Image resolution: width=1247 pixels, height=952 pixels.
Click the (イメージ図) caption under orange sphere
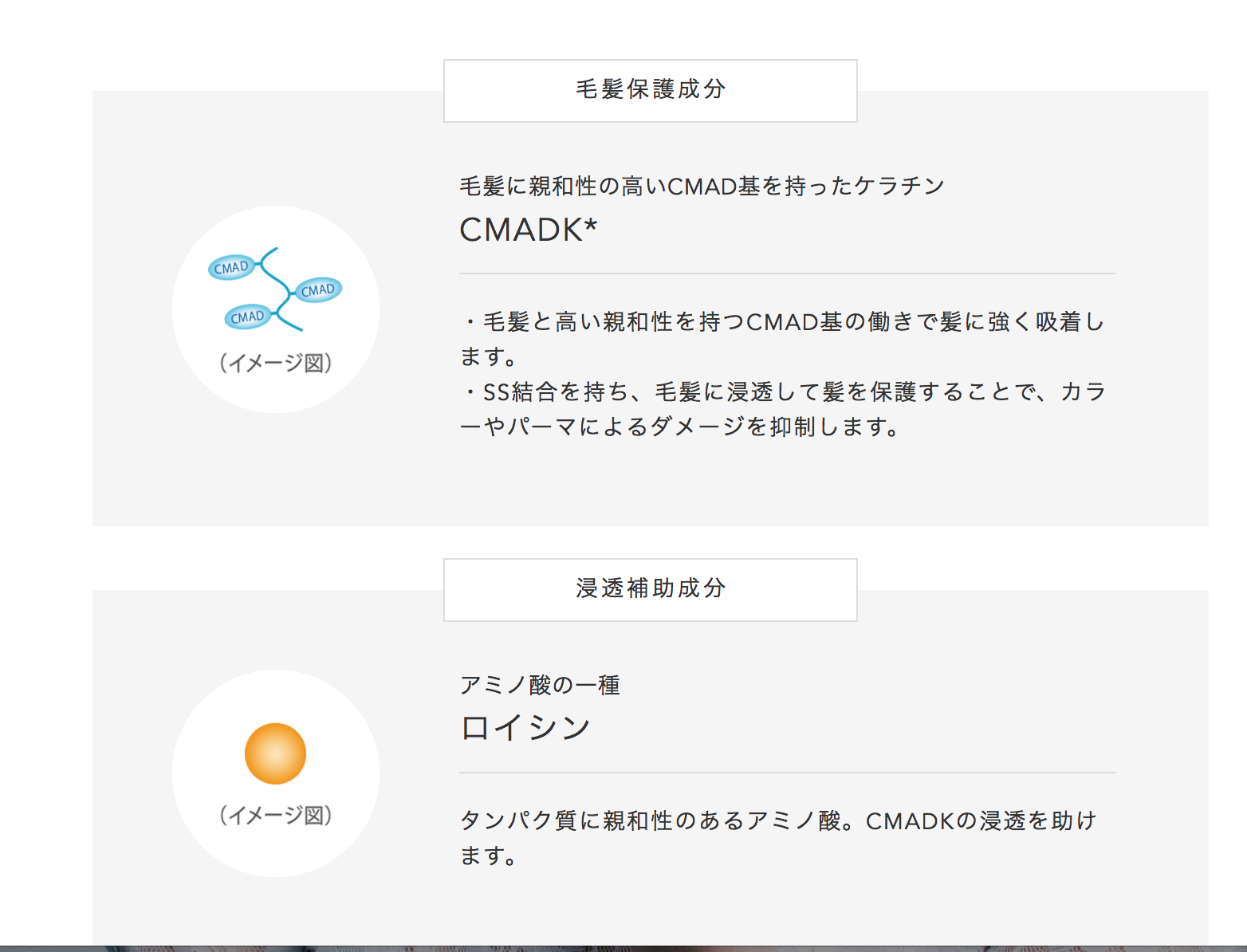coord(275,815)
